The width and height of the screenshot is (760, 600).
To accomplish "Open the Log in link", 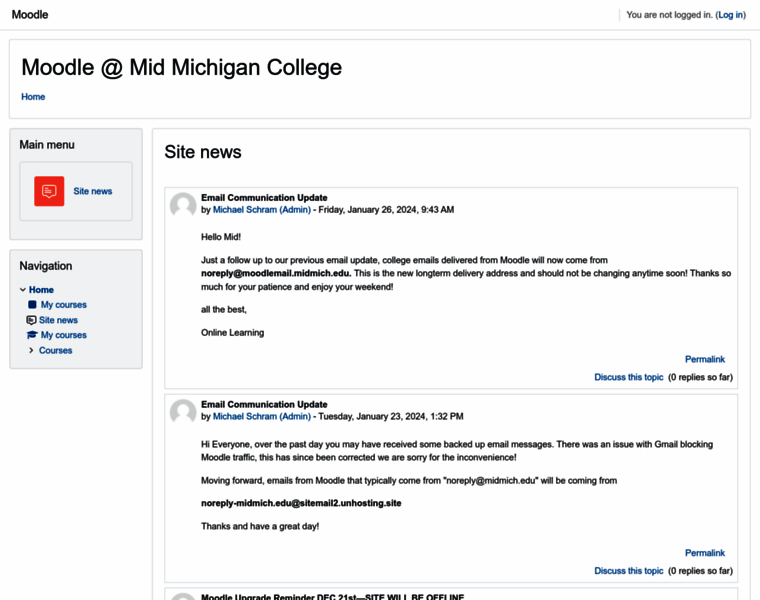I will pyautogui.click(x=730, y=15).
